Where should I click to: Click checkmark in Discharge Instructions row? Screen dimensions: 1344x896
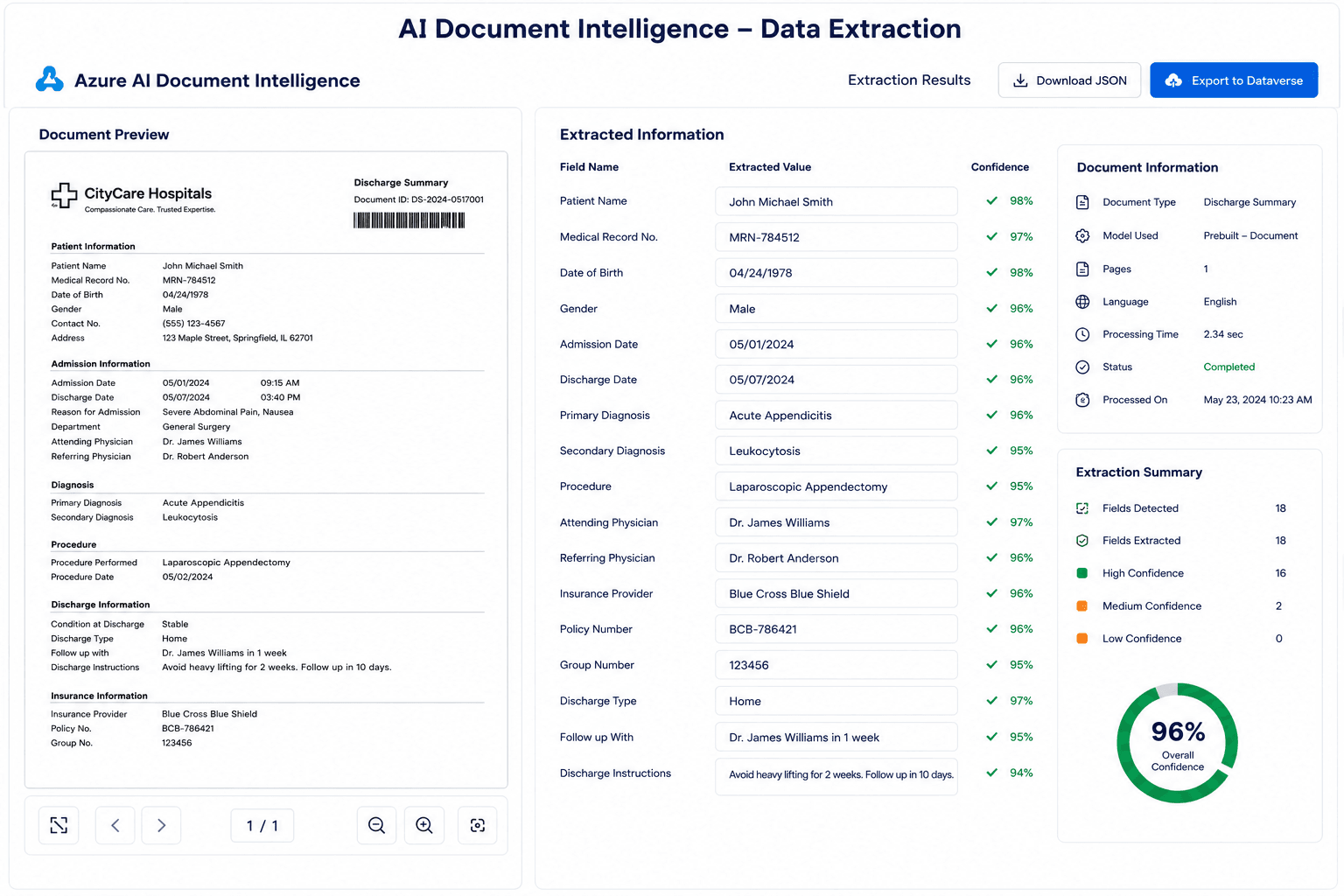click(991, 773)
